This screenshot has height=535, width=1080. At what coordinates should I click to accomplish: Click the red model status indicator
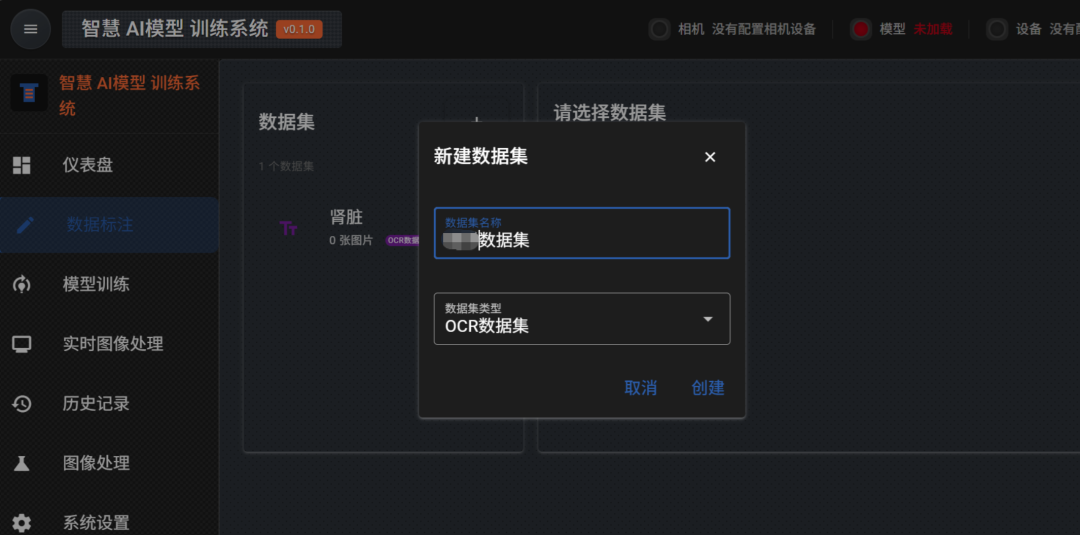(x=861, y=29)
